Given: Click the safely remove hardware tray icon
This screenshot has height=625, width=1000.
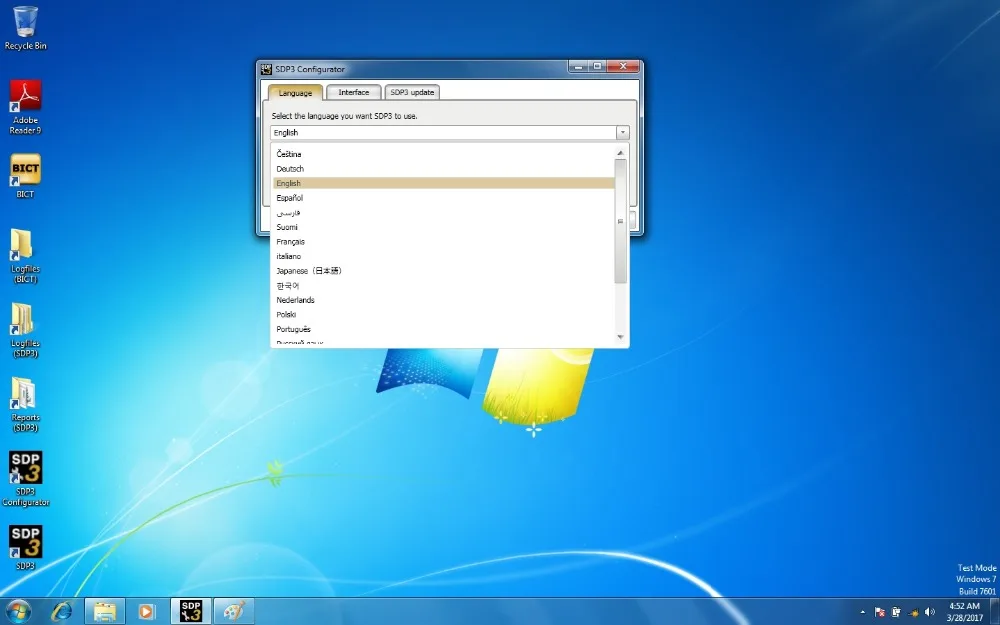Looking at the screenshot, I should coord(896,612).
